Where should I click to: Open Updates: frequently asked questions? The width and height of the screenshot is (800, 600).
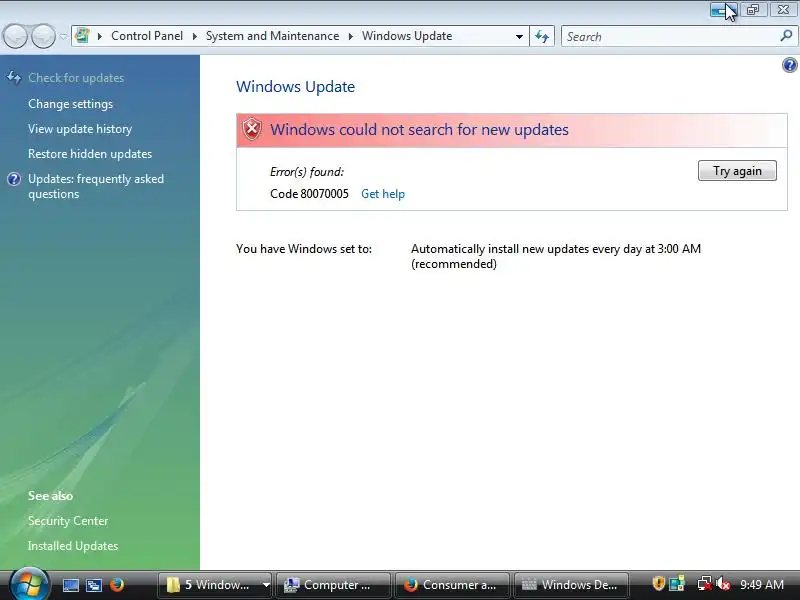coord(96,186)
